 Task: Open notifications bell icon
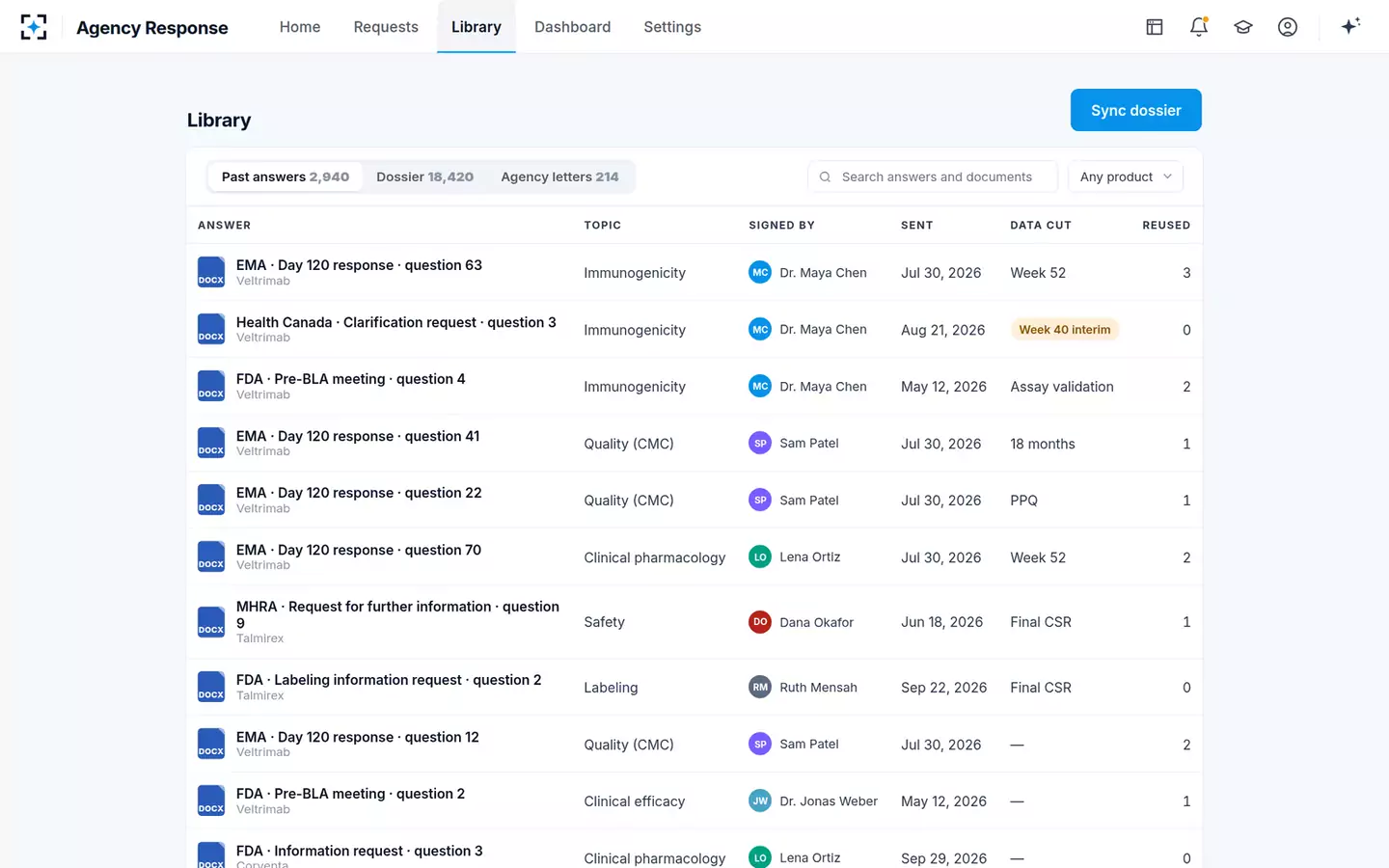coord(1199,27)
